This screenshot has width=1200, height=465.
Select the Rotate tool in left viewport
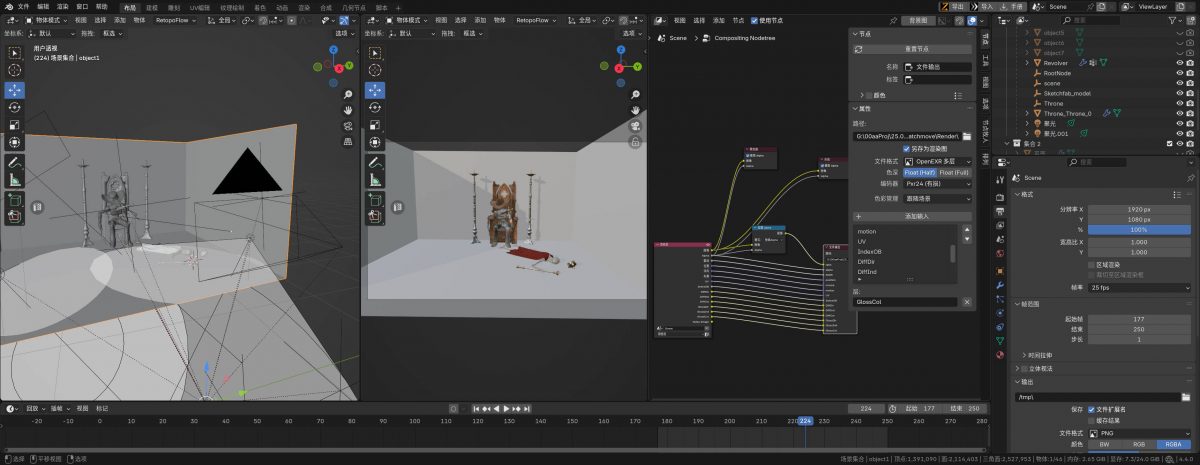15,107
